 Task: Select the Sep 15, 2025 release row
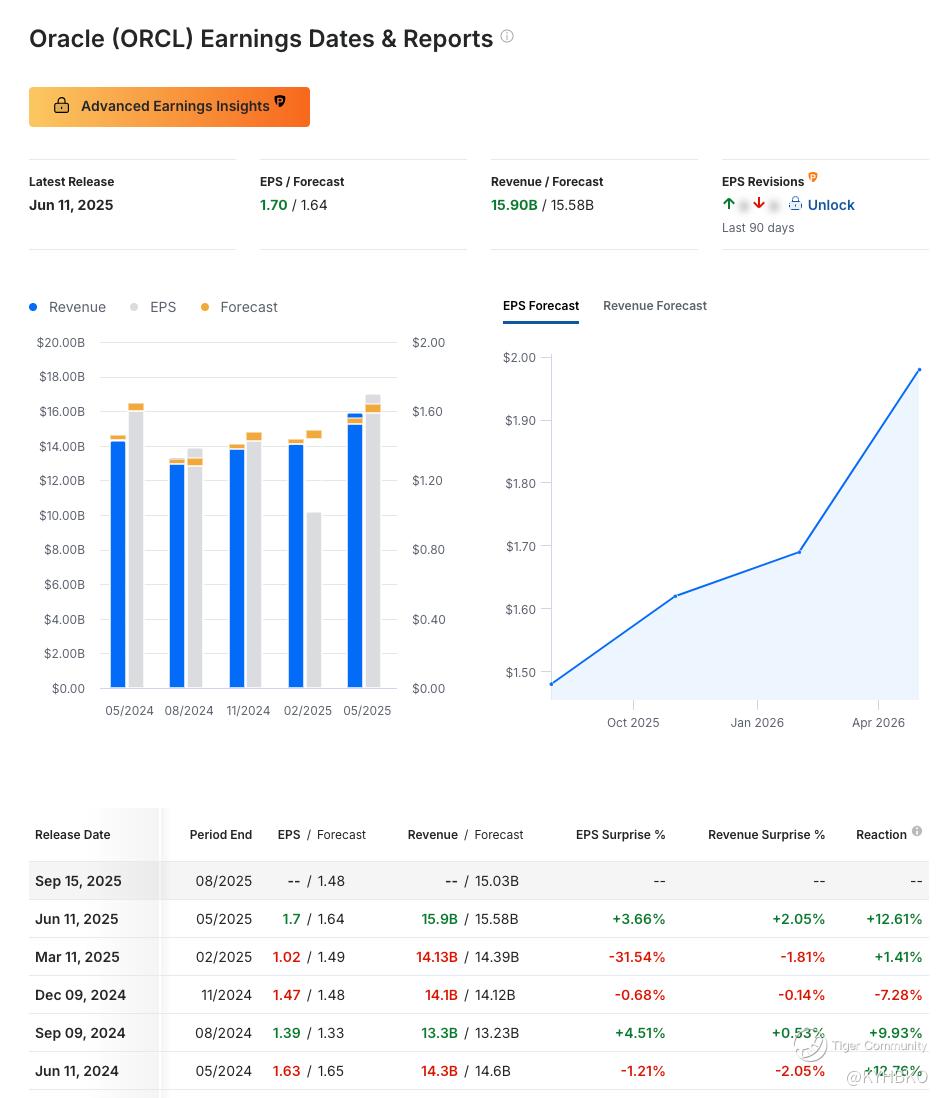point(78,881)
